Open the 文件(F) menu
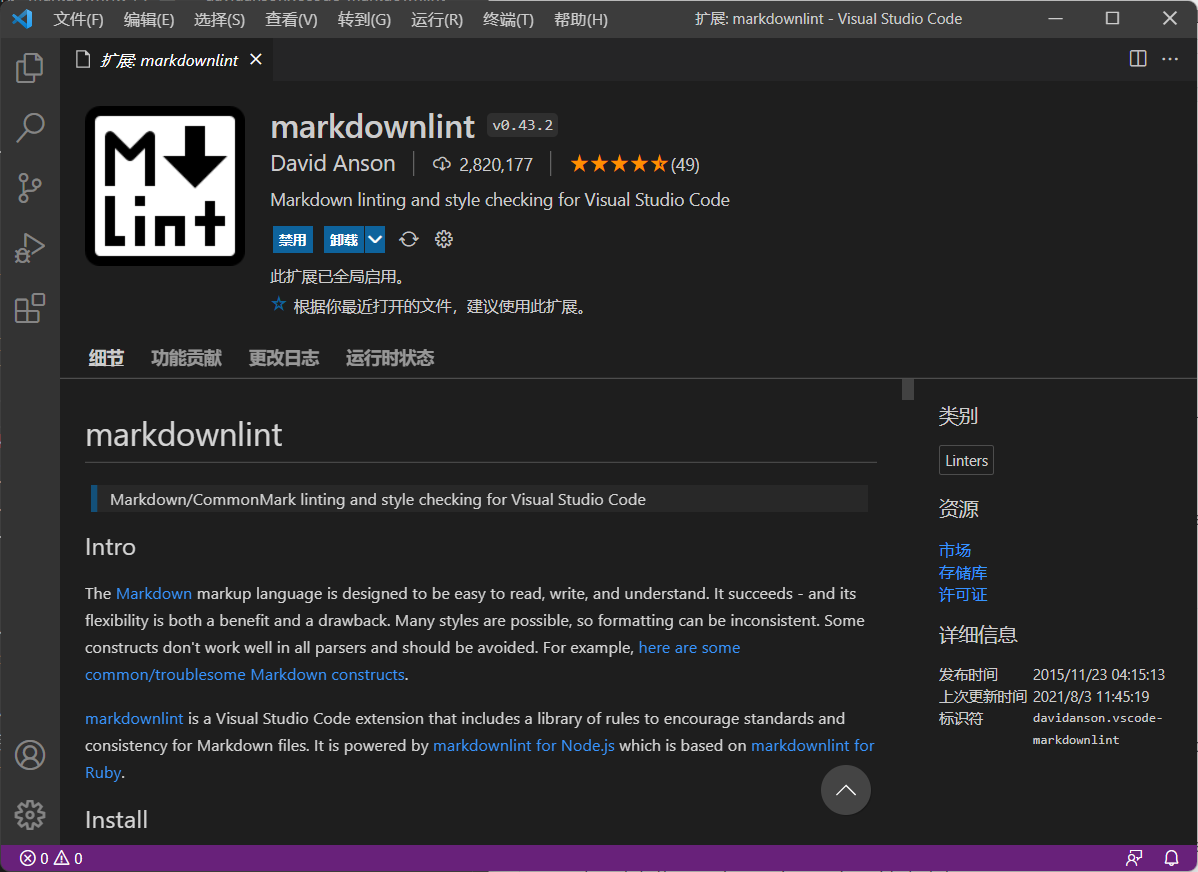 coord(78,19)
